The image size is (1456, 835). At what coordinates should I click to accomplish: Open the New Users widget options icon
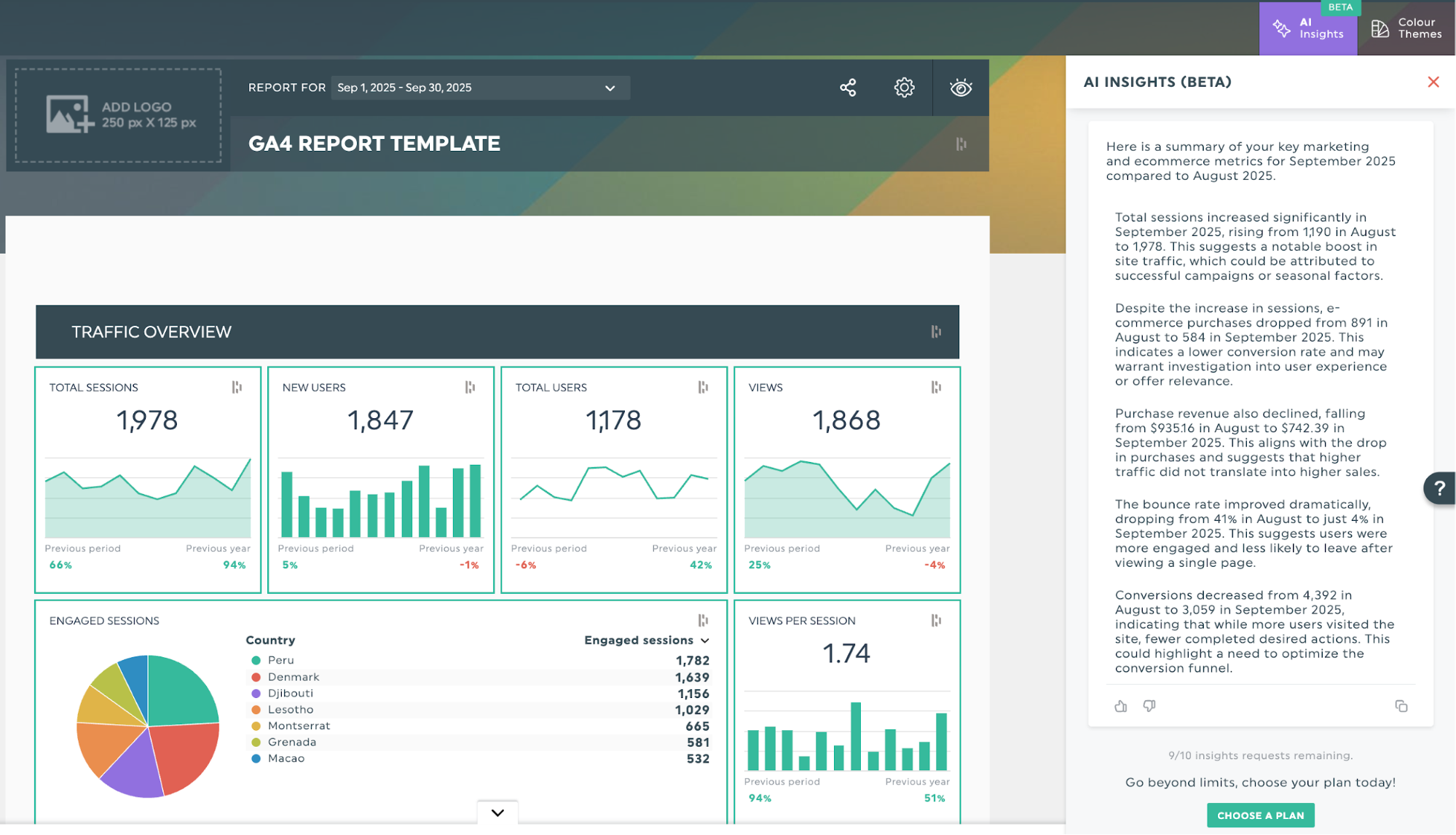(x=470, y=387)
